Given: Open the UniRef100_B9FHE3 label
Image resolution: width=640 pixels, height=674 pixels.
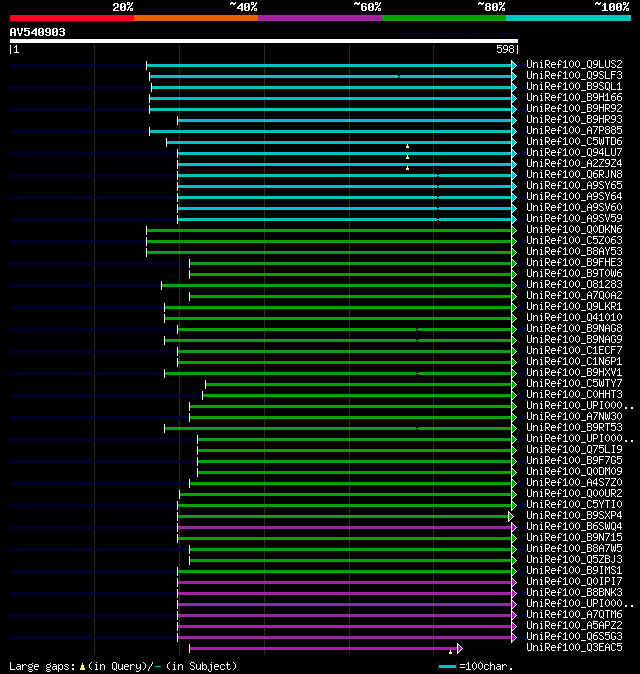Looking at the screenshot, I should tap(574, 263).
